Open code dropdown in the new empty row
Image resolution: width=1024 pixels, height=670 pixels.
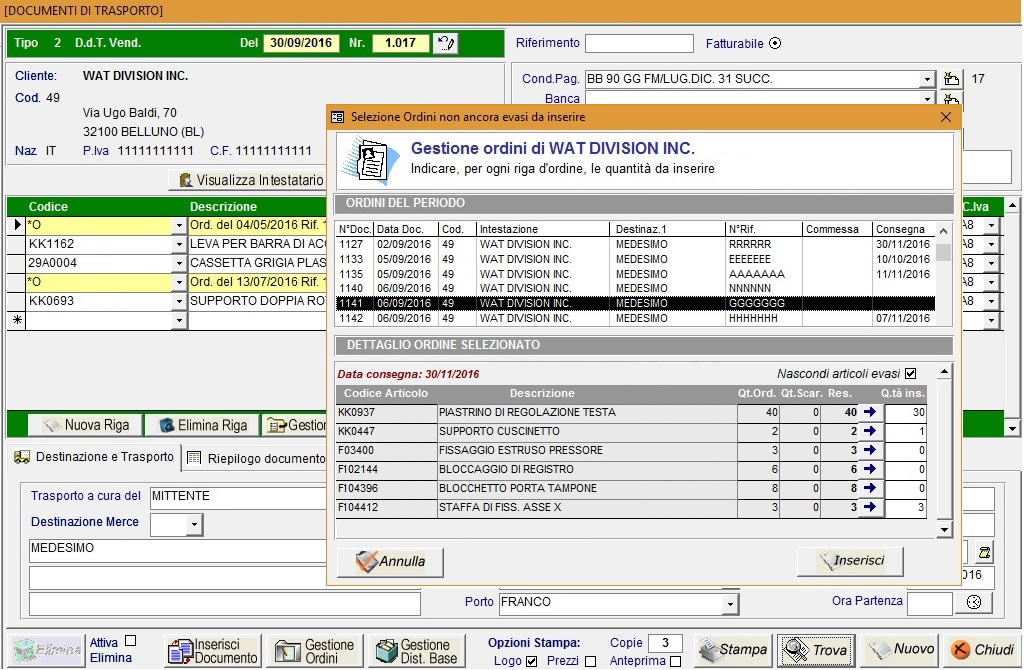tap(179, 320)
